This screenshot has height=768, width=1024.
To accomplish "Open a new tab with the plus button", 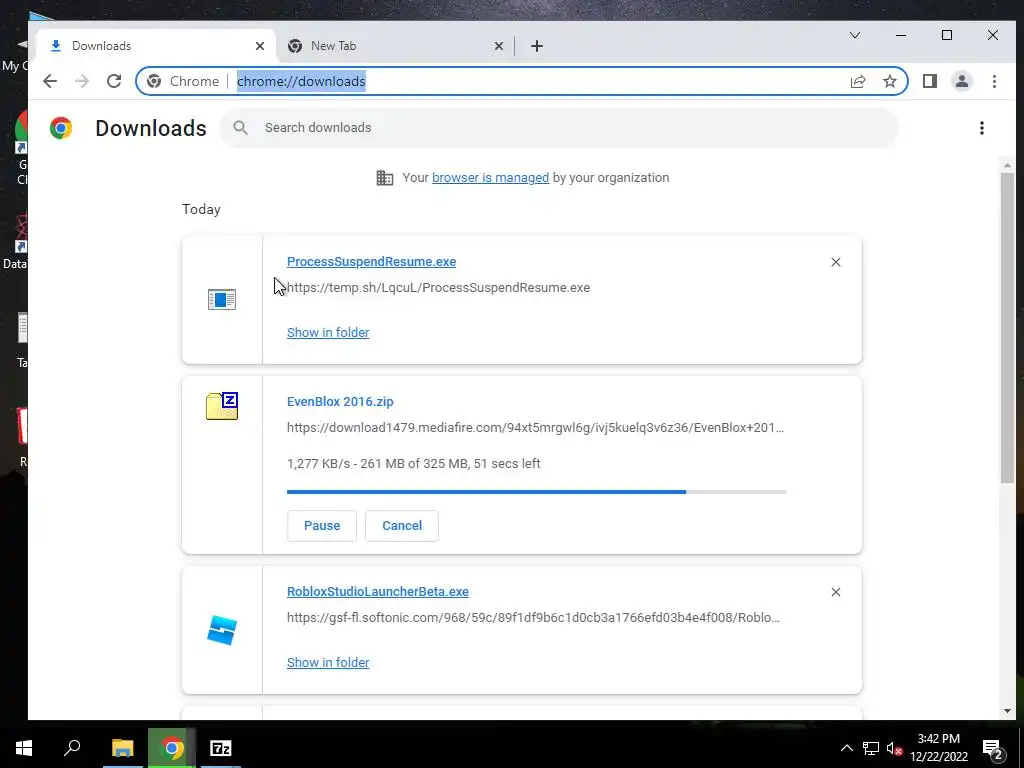I will coord(537,46).
